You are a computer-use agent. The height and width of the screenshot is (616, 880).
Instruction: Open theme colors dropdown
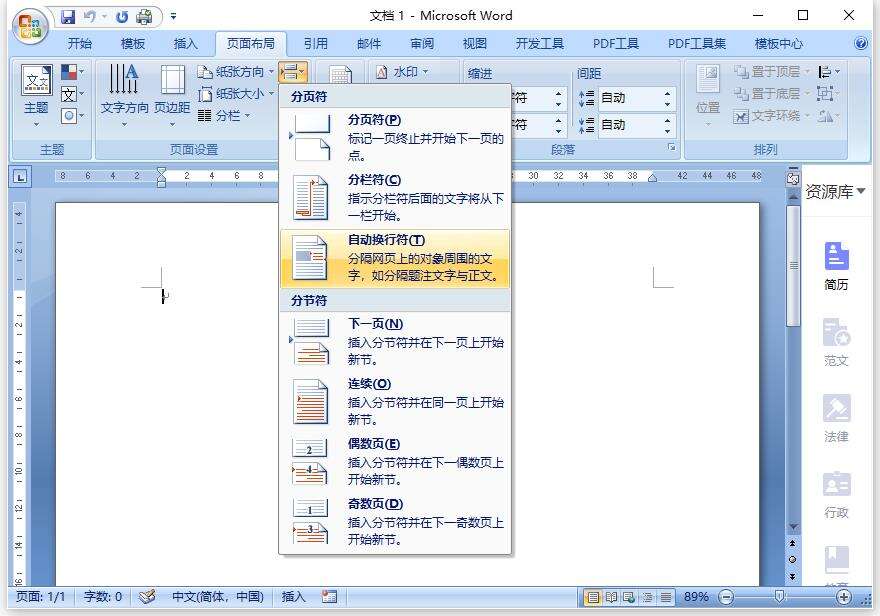(x=72, y=72)
